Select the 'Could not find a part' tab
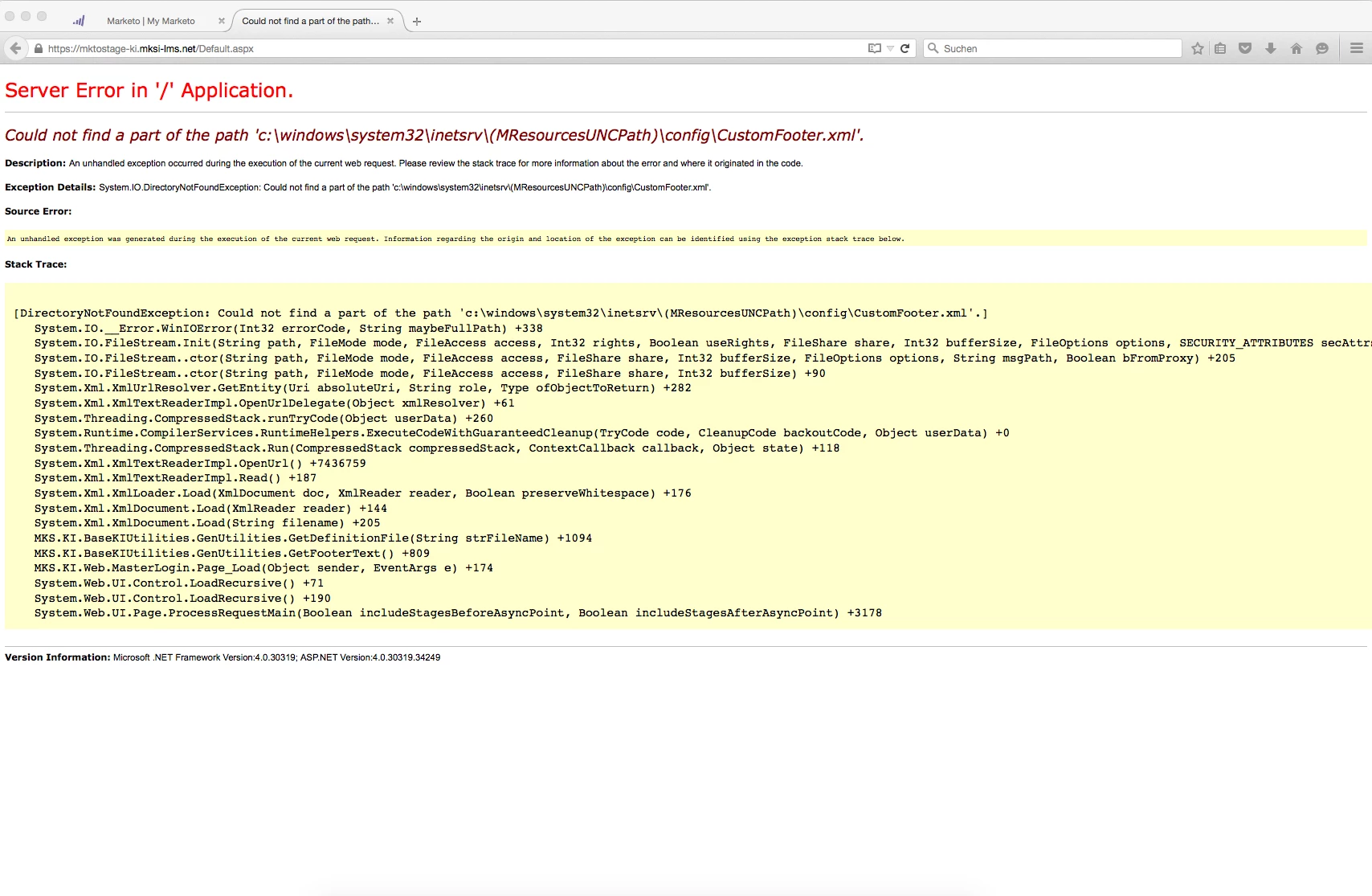The width and height of the screenshot is (1372, 896). [x=310, y=21]
